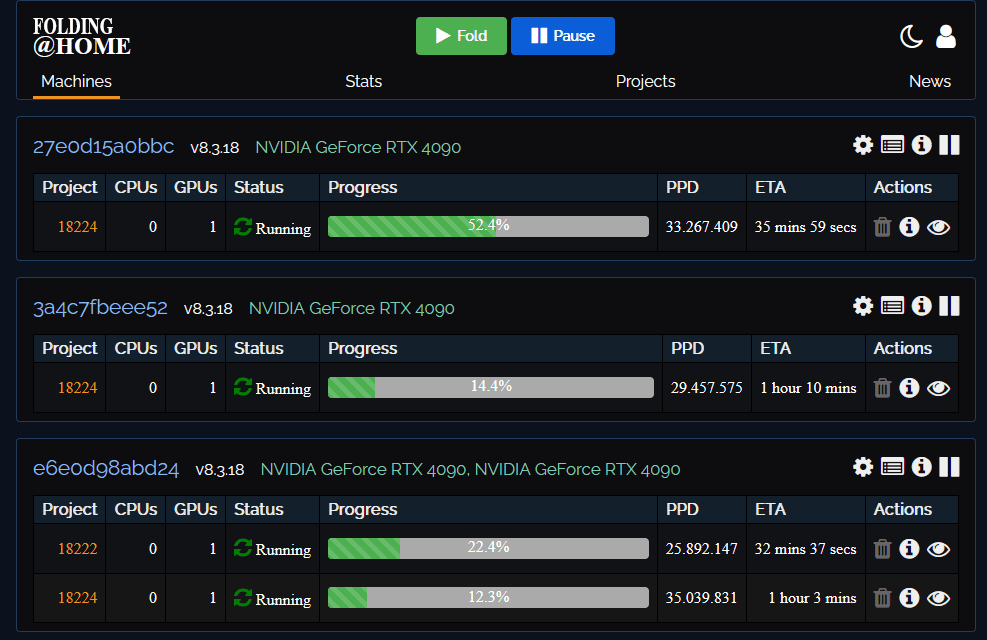Select PPD value 25.892.147
Screen dimensions: 987x640
701,549
